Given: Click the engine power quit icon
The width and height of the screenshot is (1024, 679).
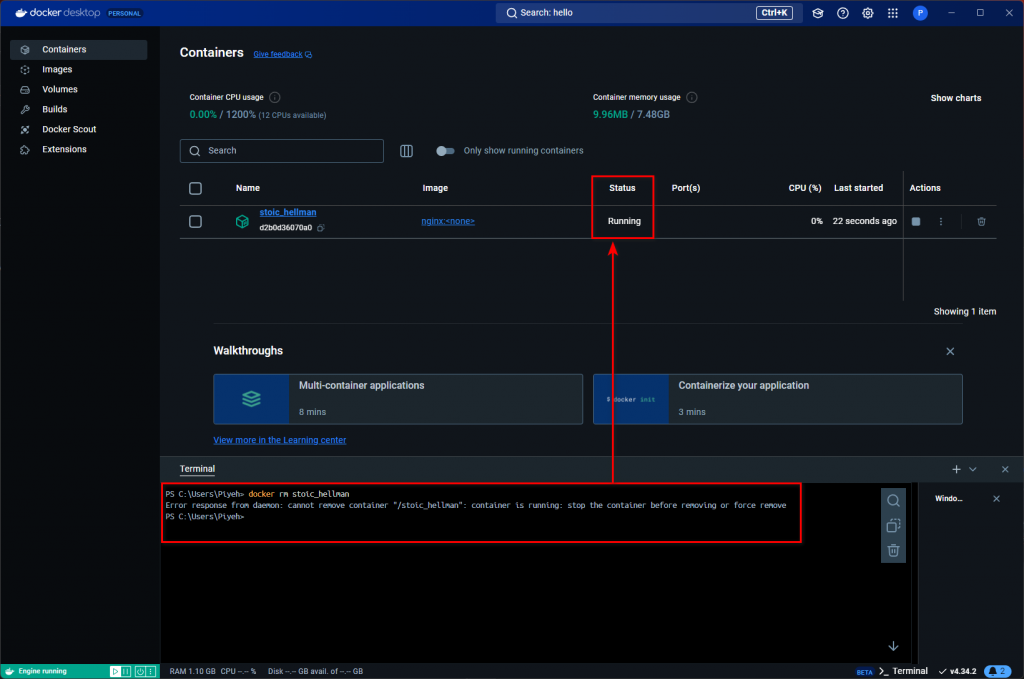Looking at the screenshot, I should (x=140, y=671).
